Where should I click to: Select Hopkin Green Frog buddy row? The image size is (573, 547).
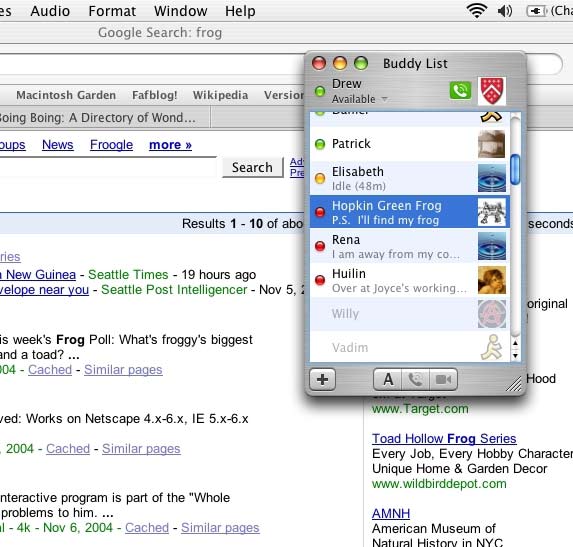410,212
